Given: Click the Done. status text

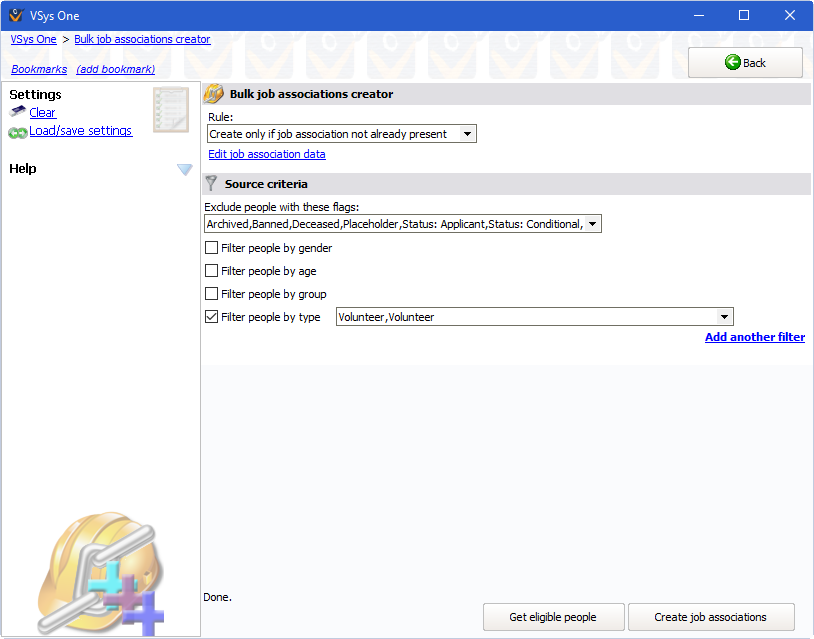Looking at the screenshot, I should pyautogui.click(x=218, y=597).
